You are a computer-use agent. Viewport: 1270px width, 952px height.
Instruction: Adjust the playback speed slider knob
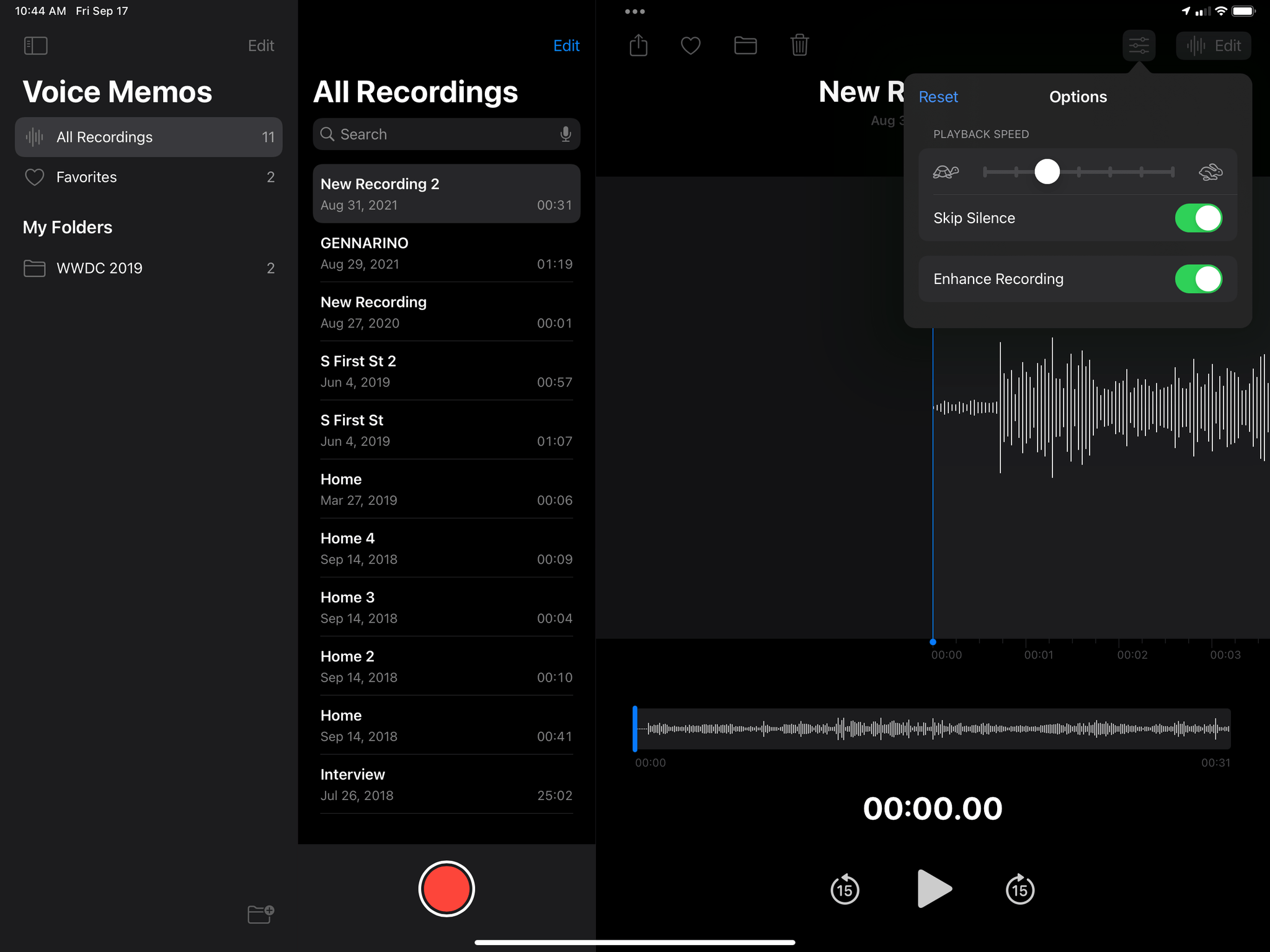click(x=1047, y=172)
